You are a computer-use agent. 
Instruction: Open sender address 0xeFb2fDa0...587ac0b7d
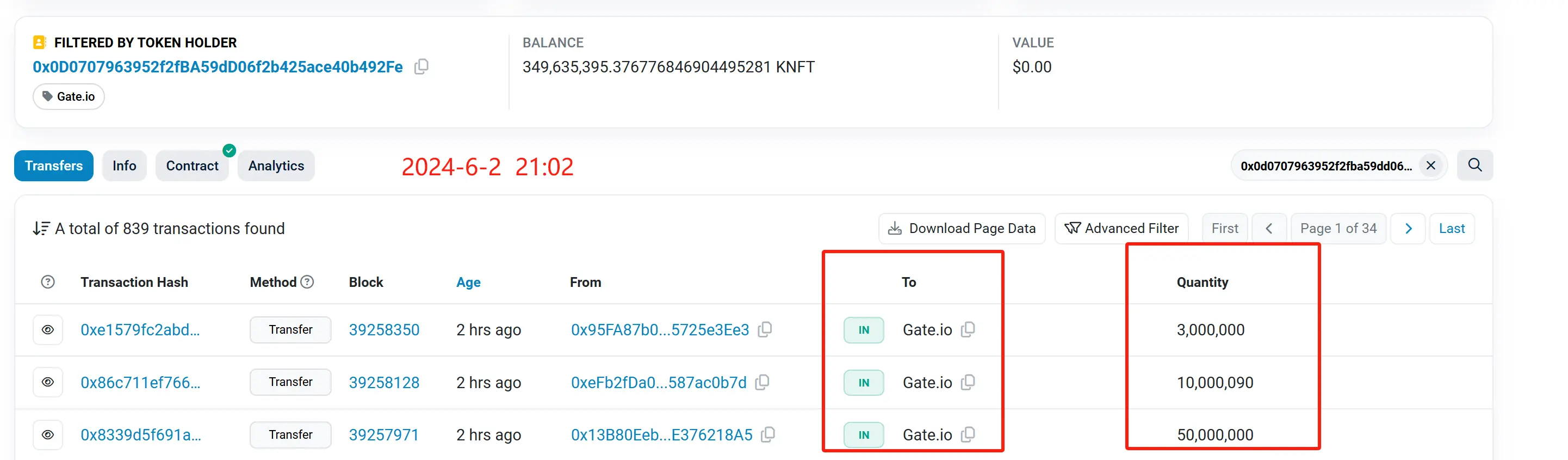point(659,383)
